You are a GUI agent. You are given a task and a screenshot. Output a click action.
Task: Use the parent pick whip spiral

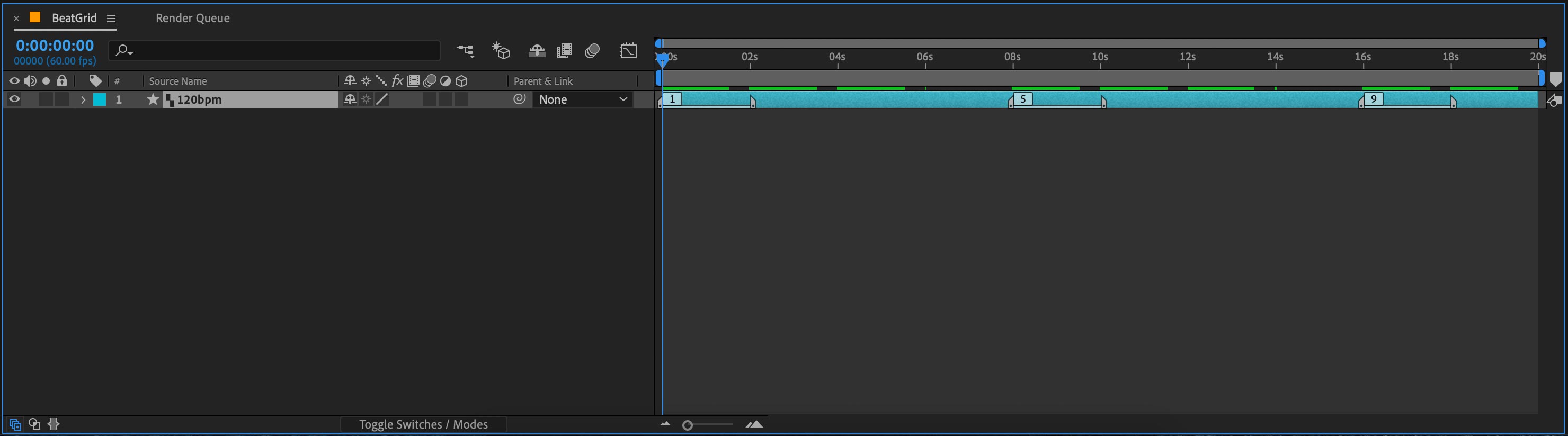519,99
